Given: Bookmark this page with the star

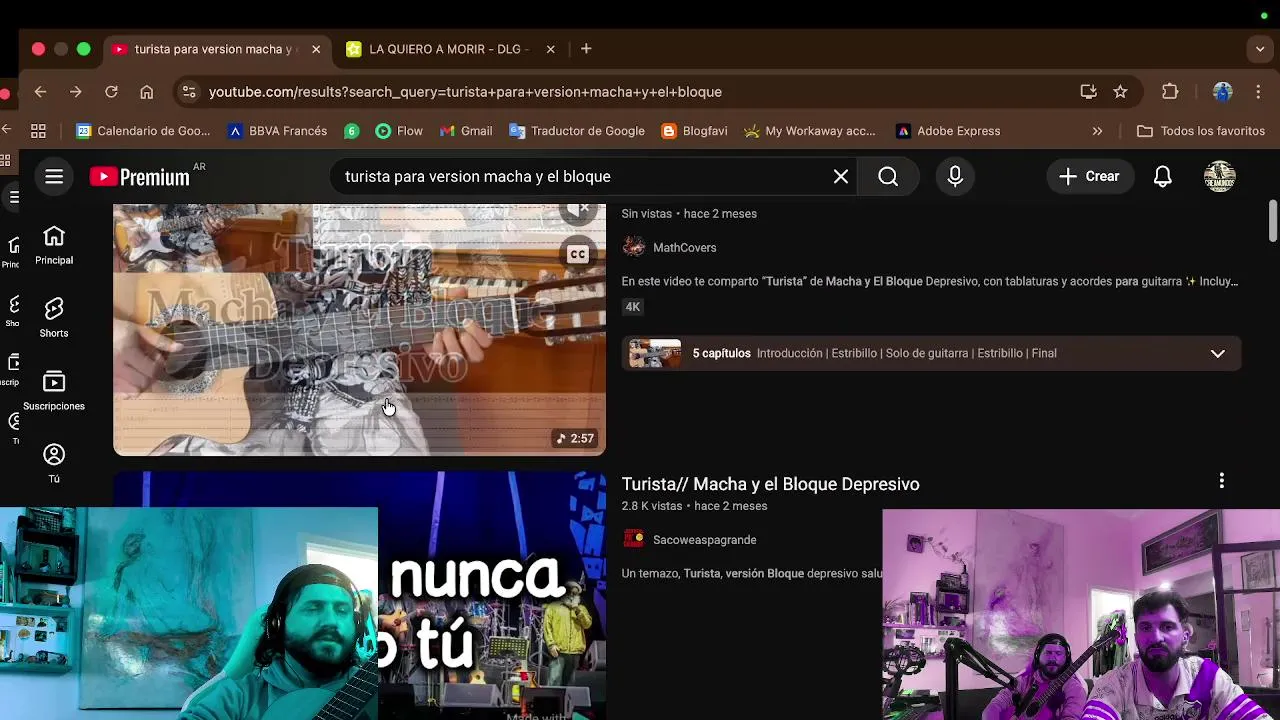Looking at the screenshot, I should [x=1121, y=92].
